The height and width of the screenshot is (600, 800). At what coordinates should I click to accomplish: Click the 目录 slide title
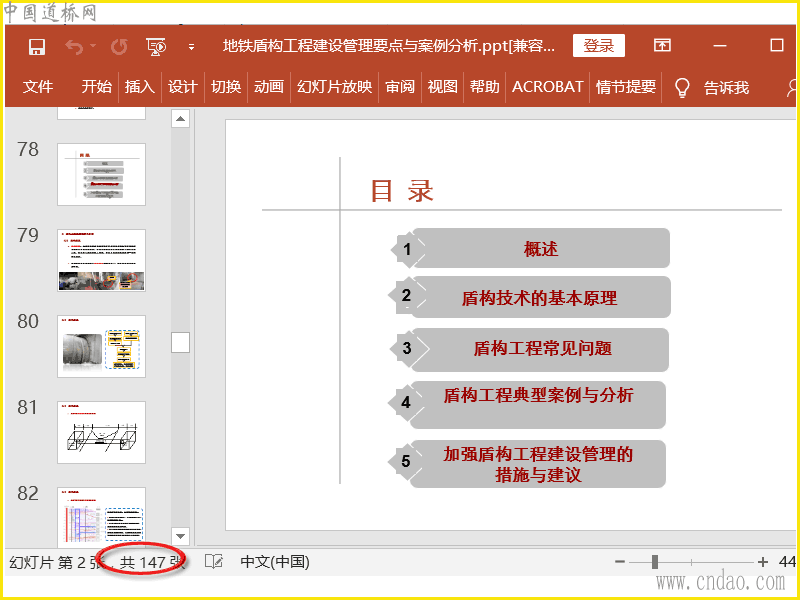[402, 191]
